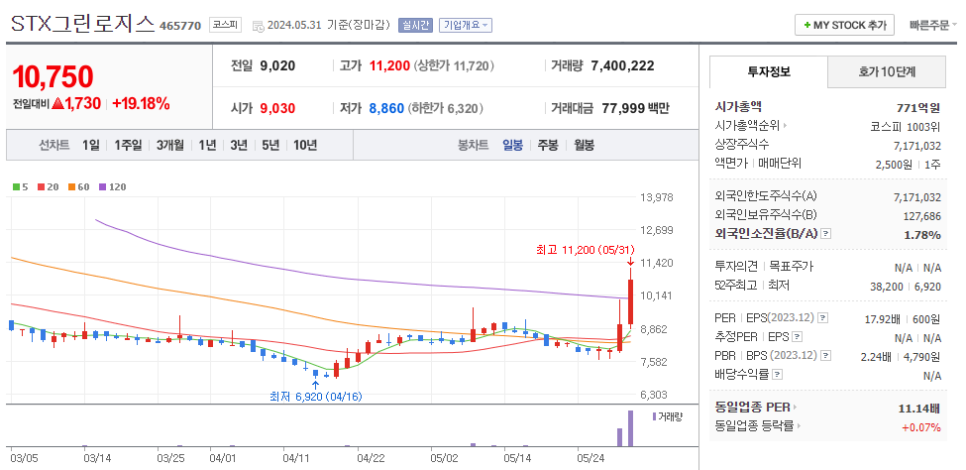Click the +19.18% change rate
Viewport: 966px width, 470px height.
coord(140,103)
